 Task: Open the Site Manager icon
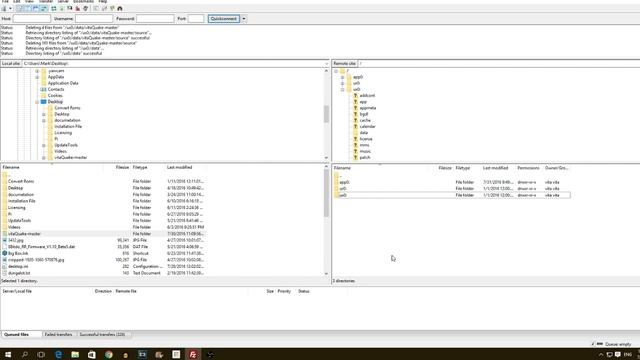pos(4,8)
